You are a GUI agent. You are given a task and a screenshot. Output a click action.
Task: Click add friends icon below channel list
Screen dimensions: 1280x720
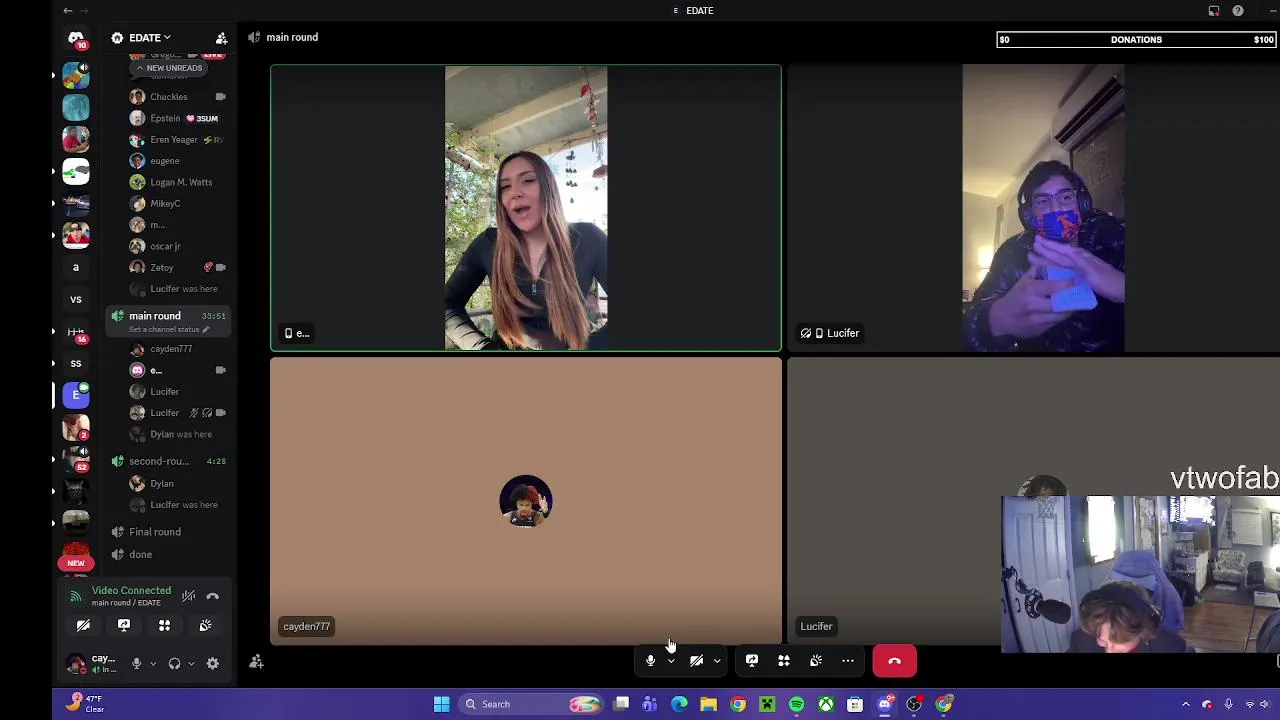coord(256,662)
